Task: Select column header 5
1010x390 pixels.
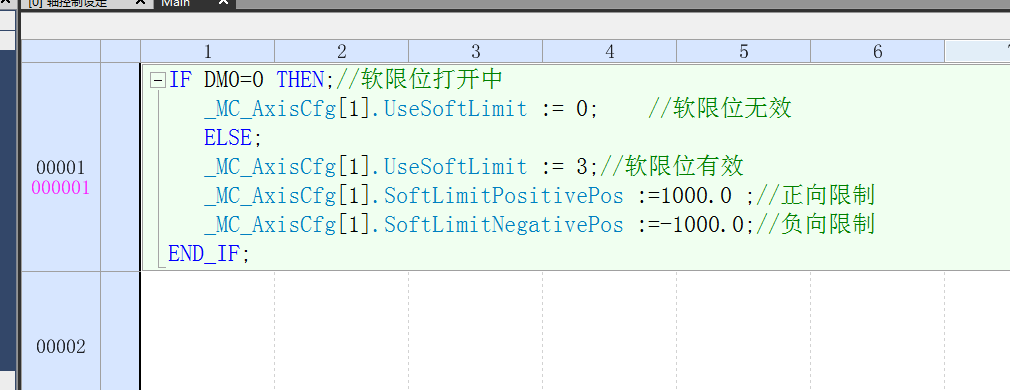Action: click(x=743, y=52)
